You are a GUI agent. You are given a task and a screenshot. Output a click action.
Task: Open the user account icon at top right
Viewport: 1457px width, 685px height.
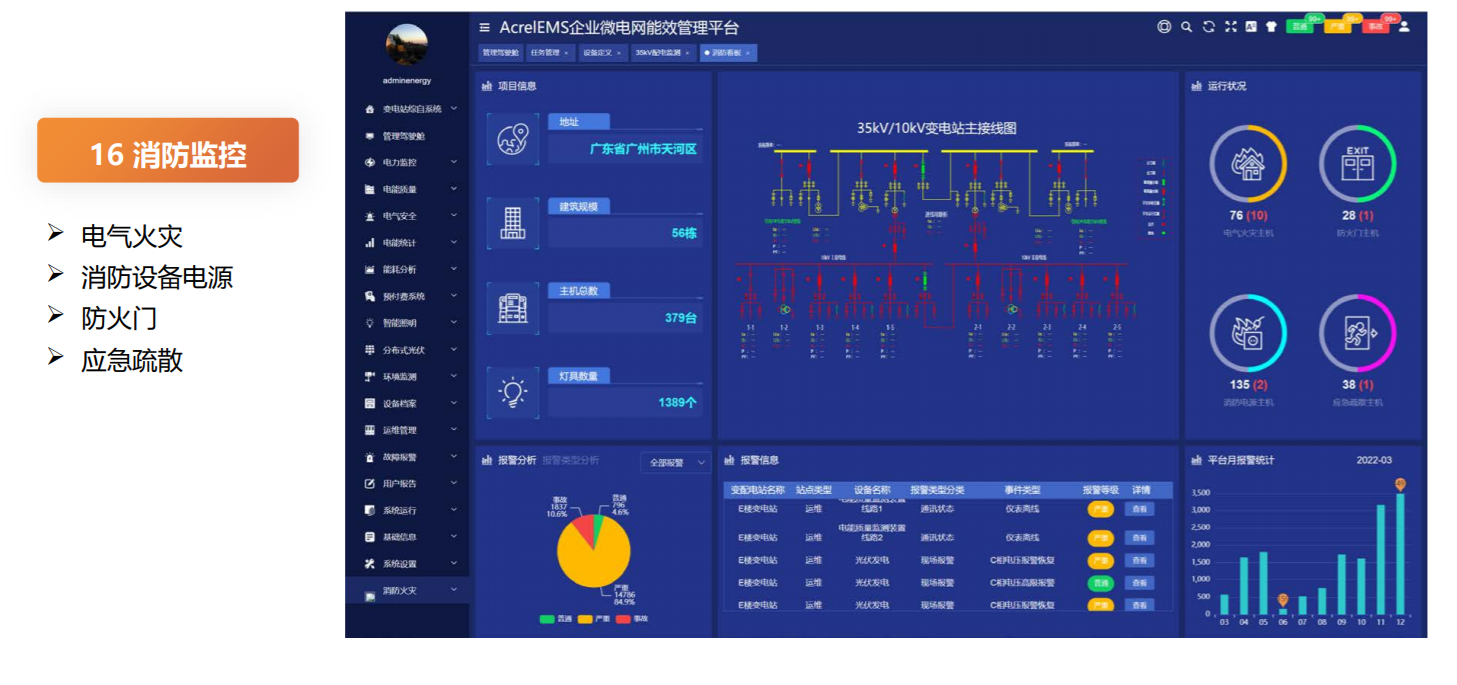[x=1404, y=27]
